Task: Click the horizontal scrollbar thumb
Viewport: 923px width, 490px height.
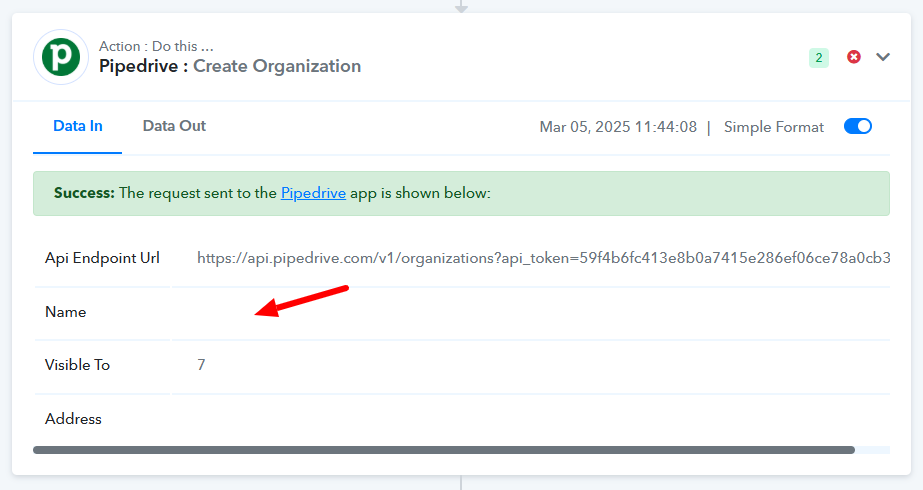Action: pos(444,450)
